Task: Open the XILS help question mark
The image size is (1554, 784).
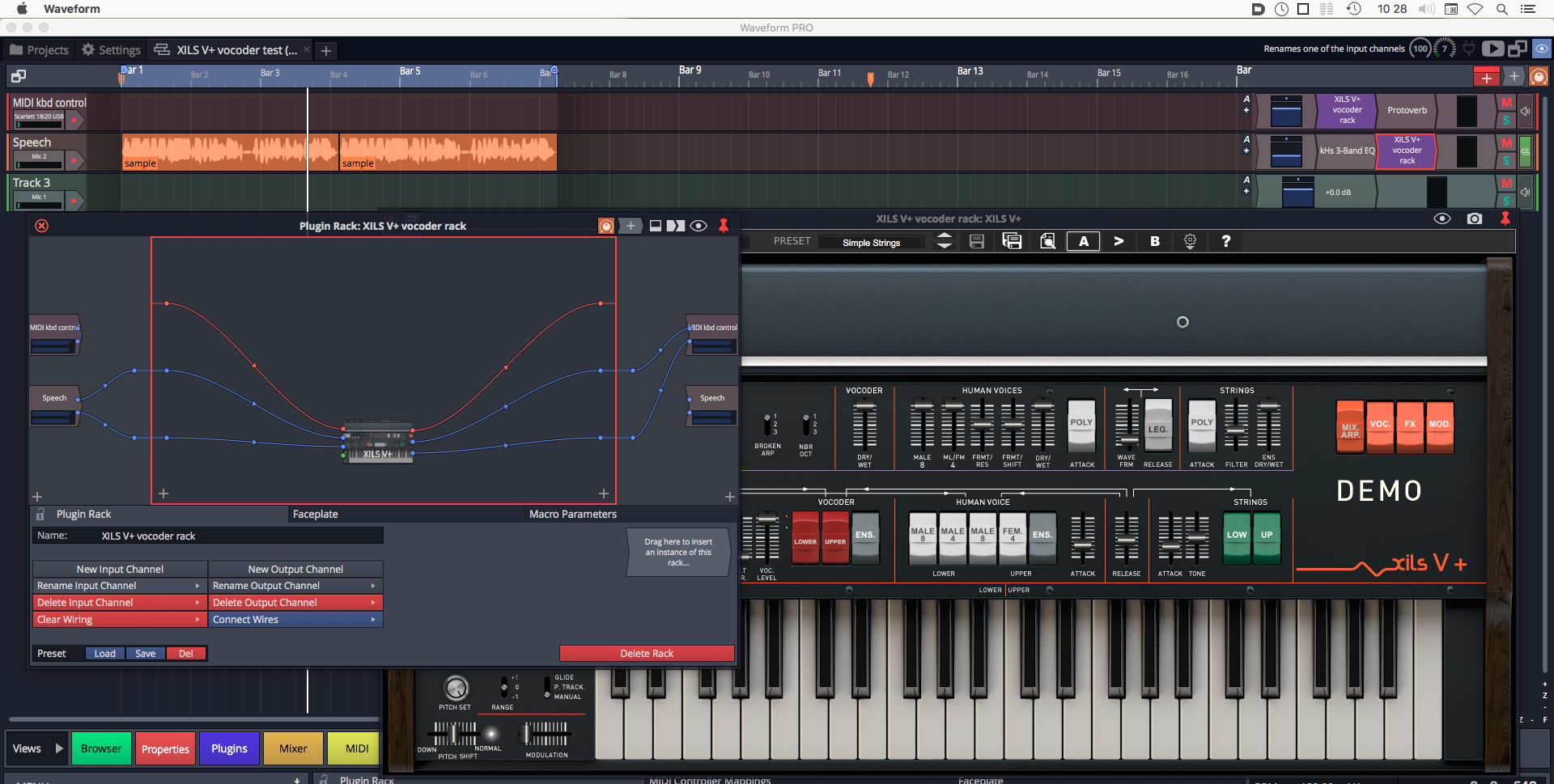Action: (x=1226, y=241)
